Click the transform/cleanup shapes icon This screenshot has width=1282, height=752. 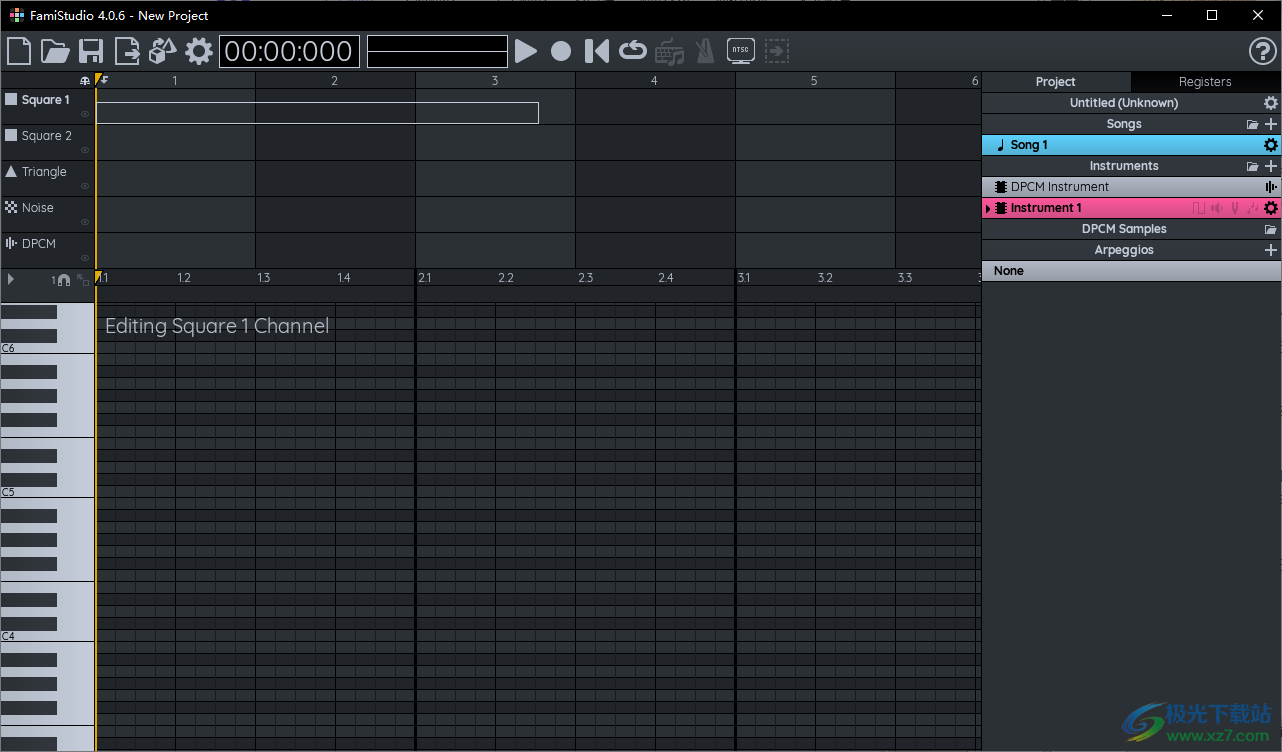point(163,51)
